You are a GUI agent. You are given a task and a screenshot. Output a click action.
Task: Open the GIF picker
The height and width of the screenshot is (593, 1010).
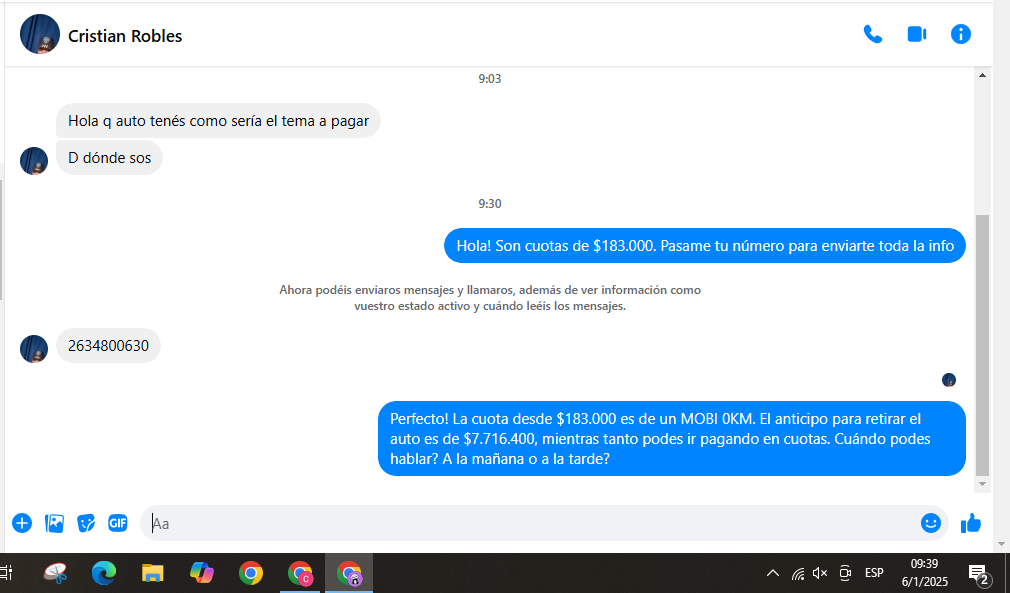tap(118, 523)
